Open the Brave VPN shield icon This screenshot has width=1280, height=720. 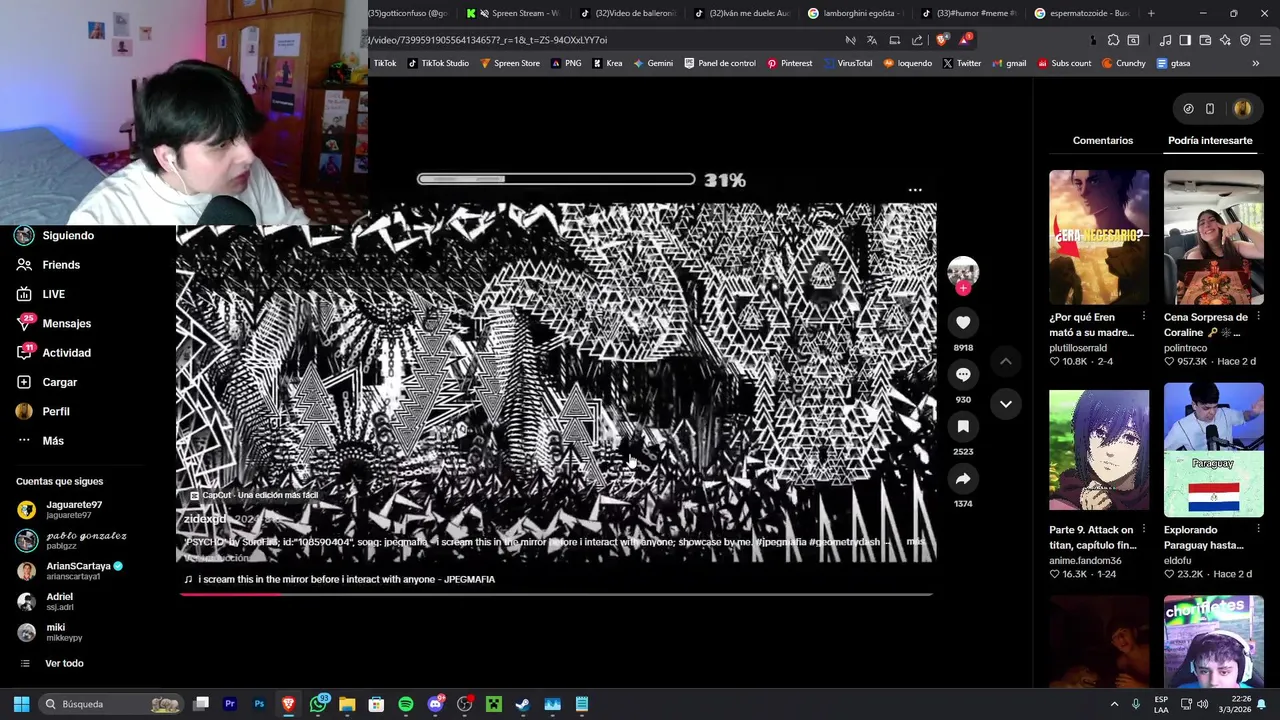tap(1245, 40)
